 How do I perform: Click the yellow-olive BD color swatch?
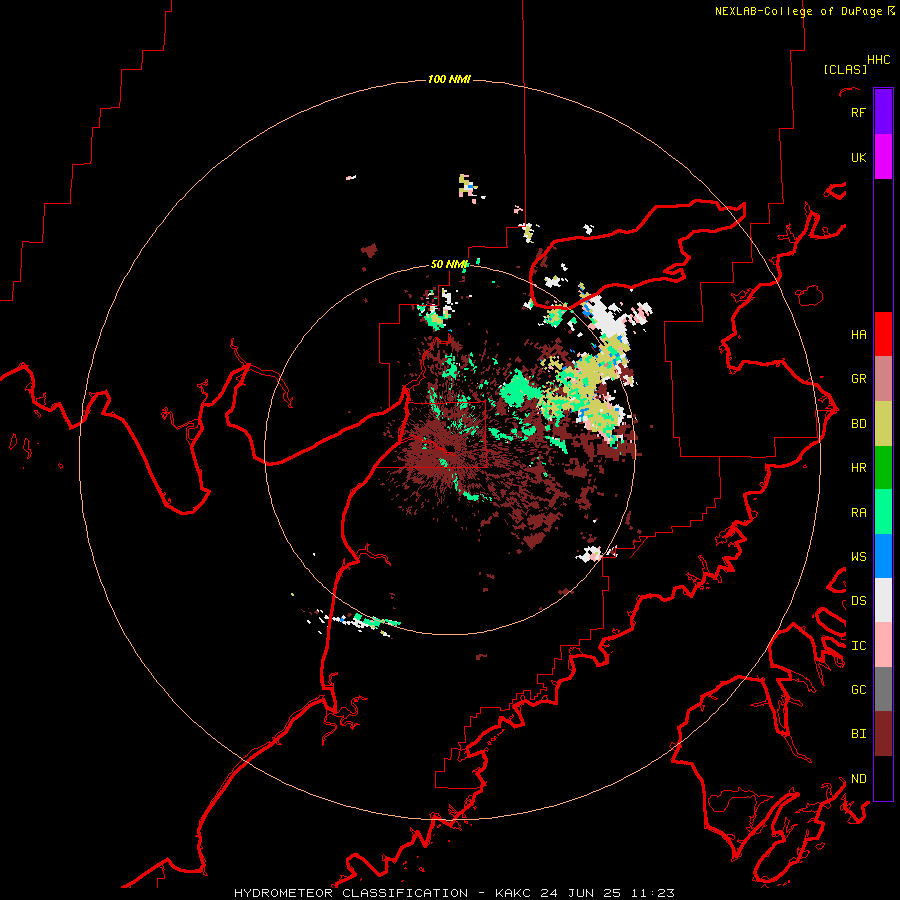coord(883,424)
